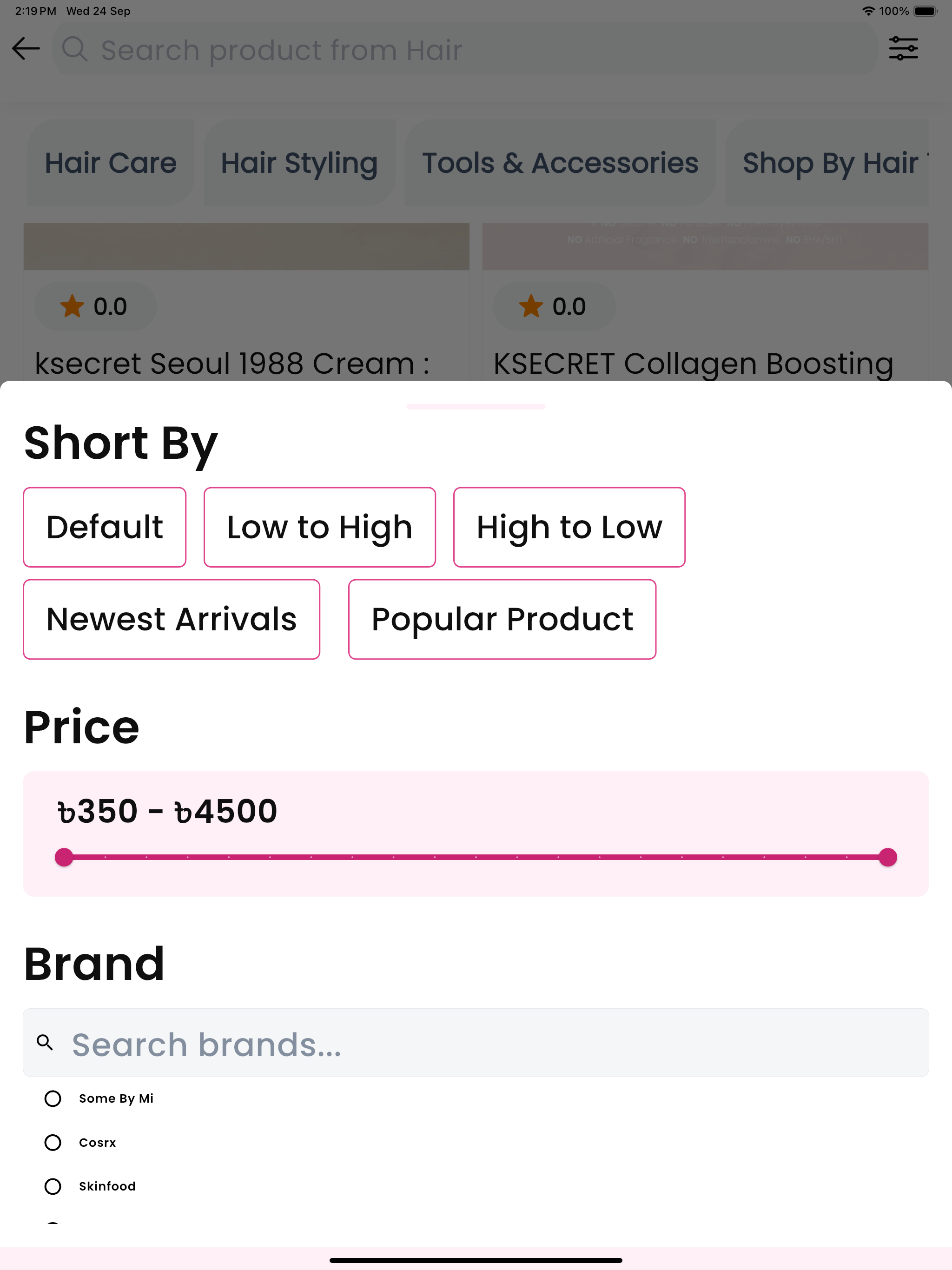Screen dimensions: 952x1270
Task: Sort by High to Low
Action: 569,527
